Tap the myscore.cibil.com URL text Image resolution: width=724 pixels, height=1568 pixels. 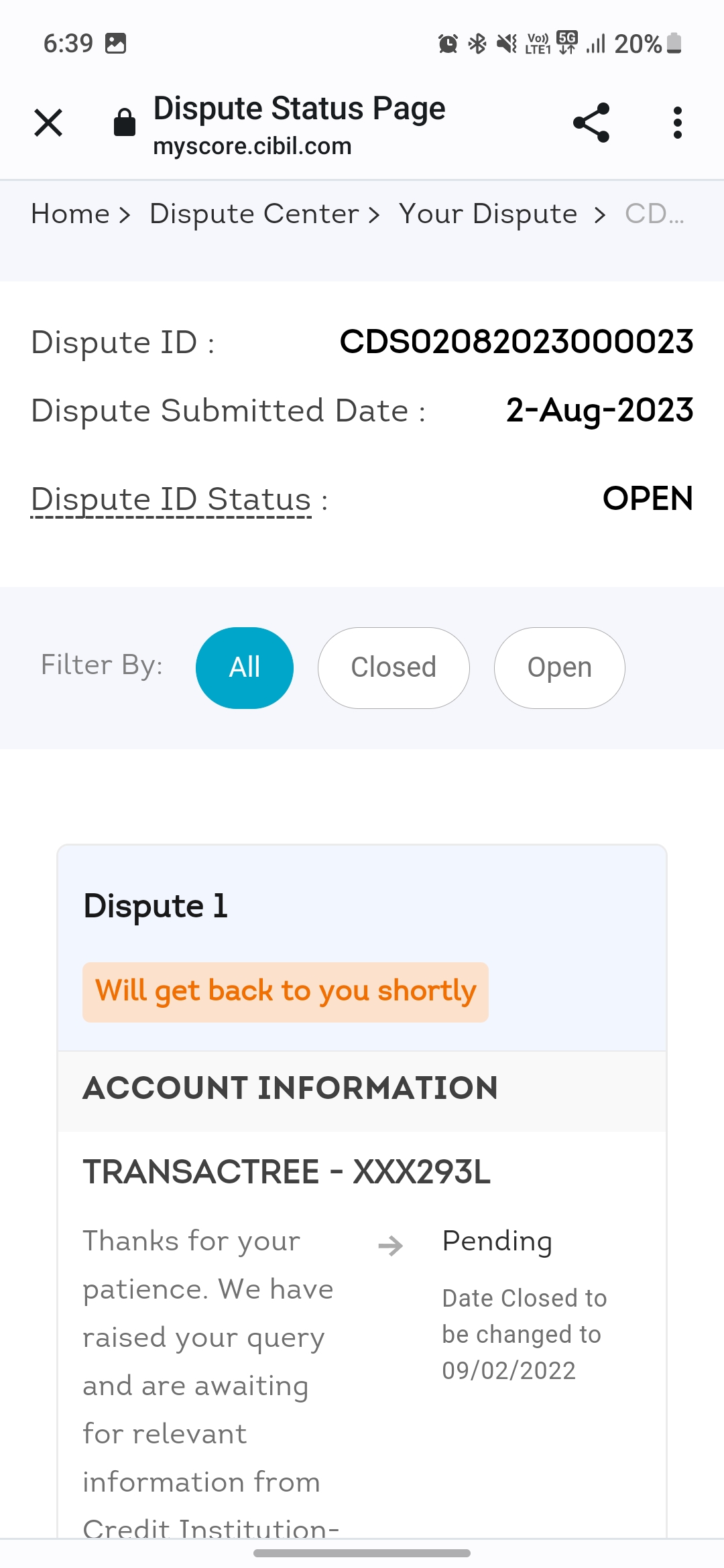click(x=252, y=146)
